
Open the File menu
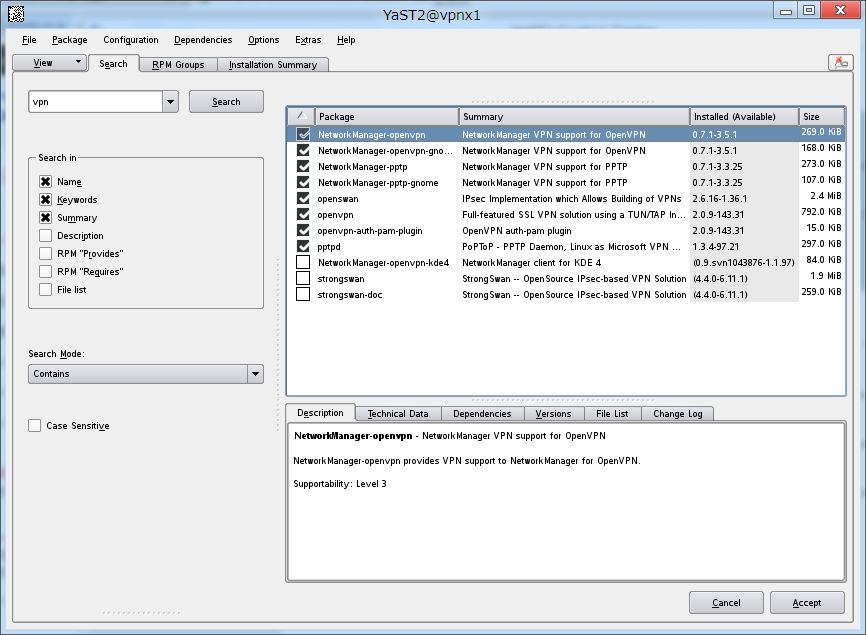pyautogui.click(x=29, y=40)
